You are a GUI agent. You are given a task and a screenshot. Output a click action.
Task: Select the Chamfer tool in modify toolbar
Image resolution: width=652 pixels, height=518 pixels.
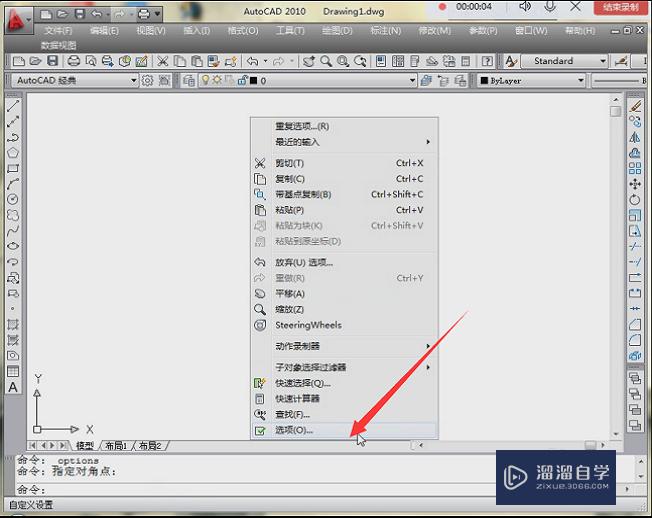pyautogui.click(x=635, y=324)
